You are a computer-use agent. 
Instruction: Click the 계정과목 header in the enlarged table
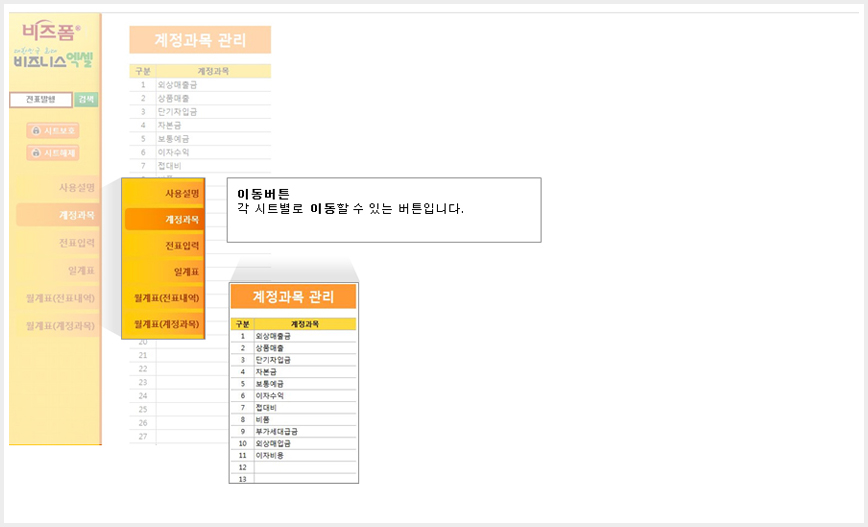pos(305,324)
